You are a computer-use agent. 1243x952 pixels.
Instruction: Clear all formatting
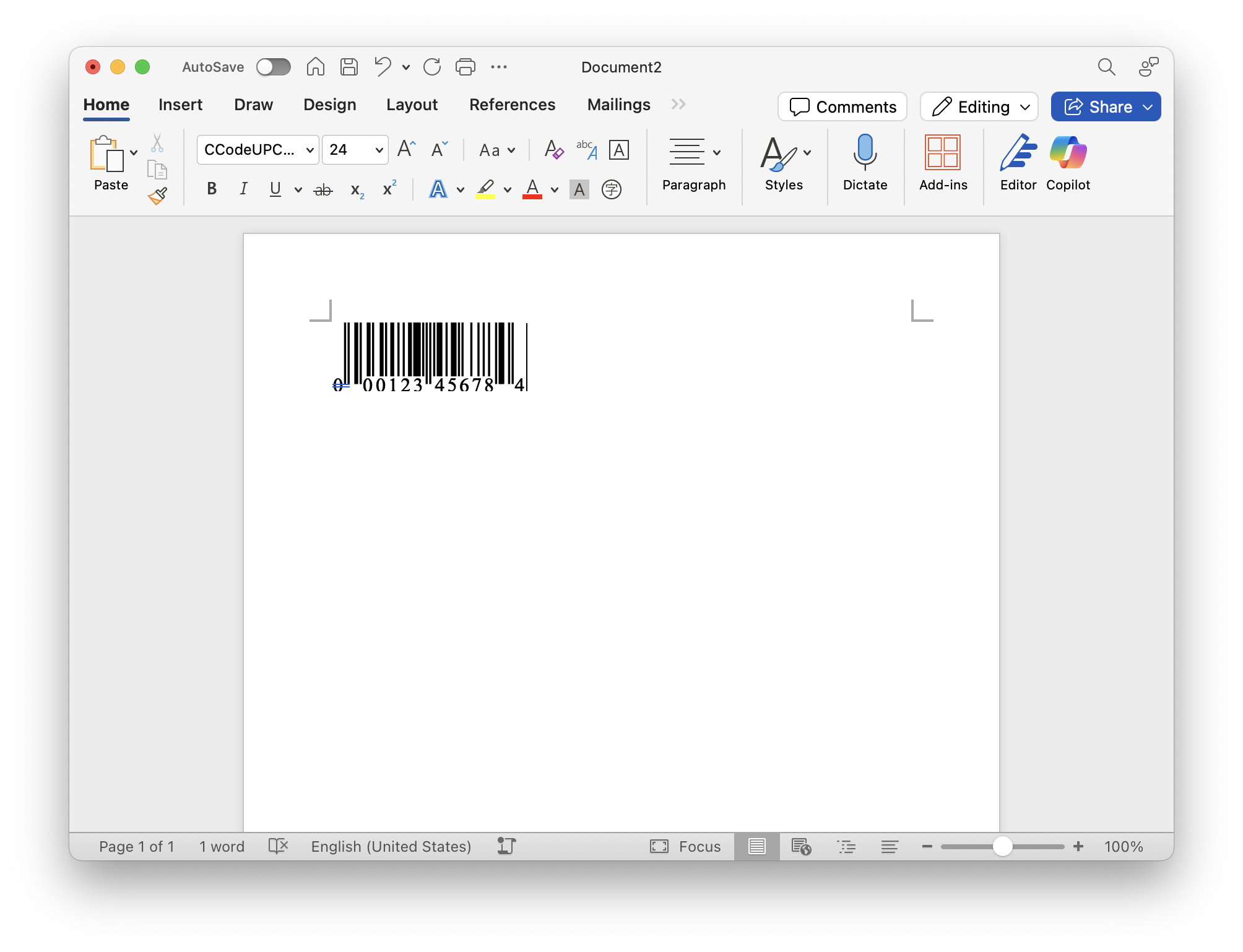554,149
